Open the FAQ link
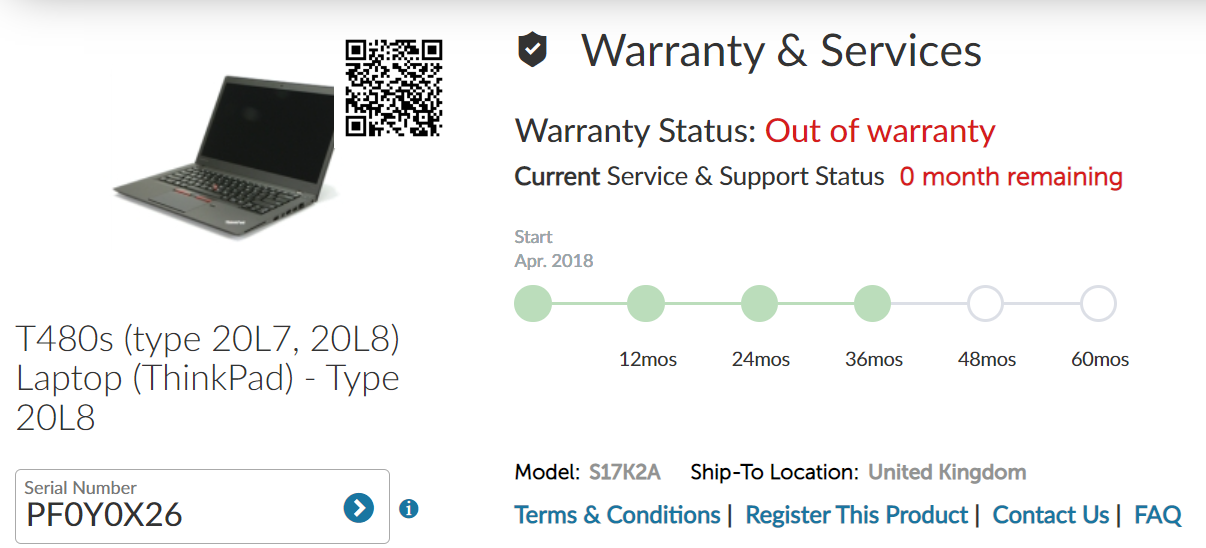The width and height of the screenshot is (1206, 548). pyautogui.click(x=1158, y=515)
